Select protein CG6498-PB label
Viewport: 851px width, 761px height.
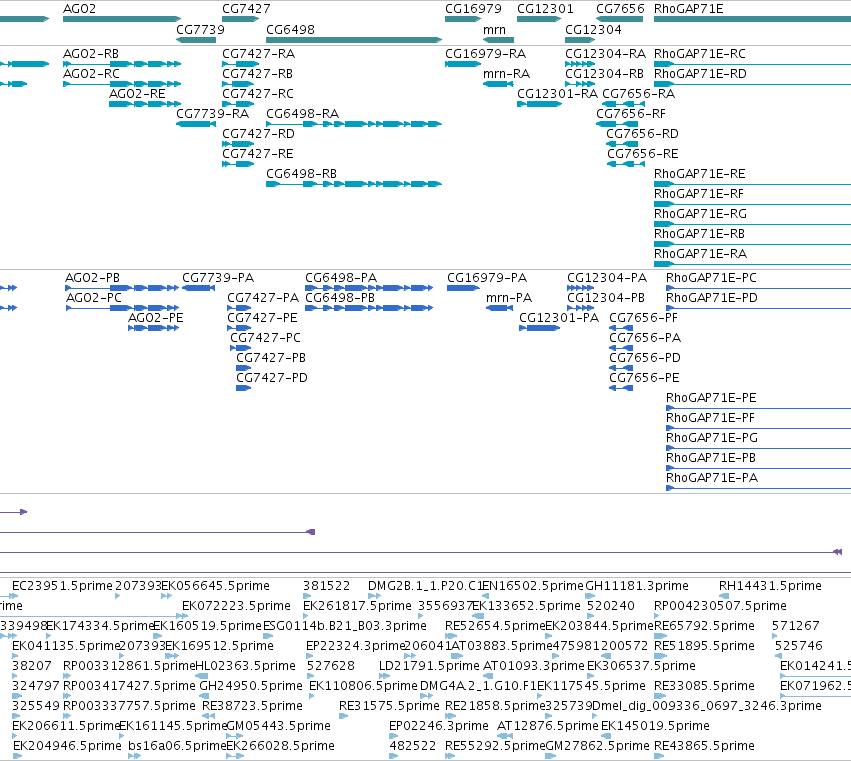pyautogui.click(x=340, y=298)
